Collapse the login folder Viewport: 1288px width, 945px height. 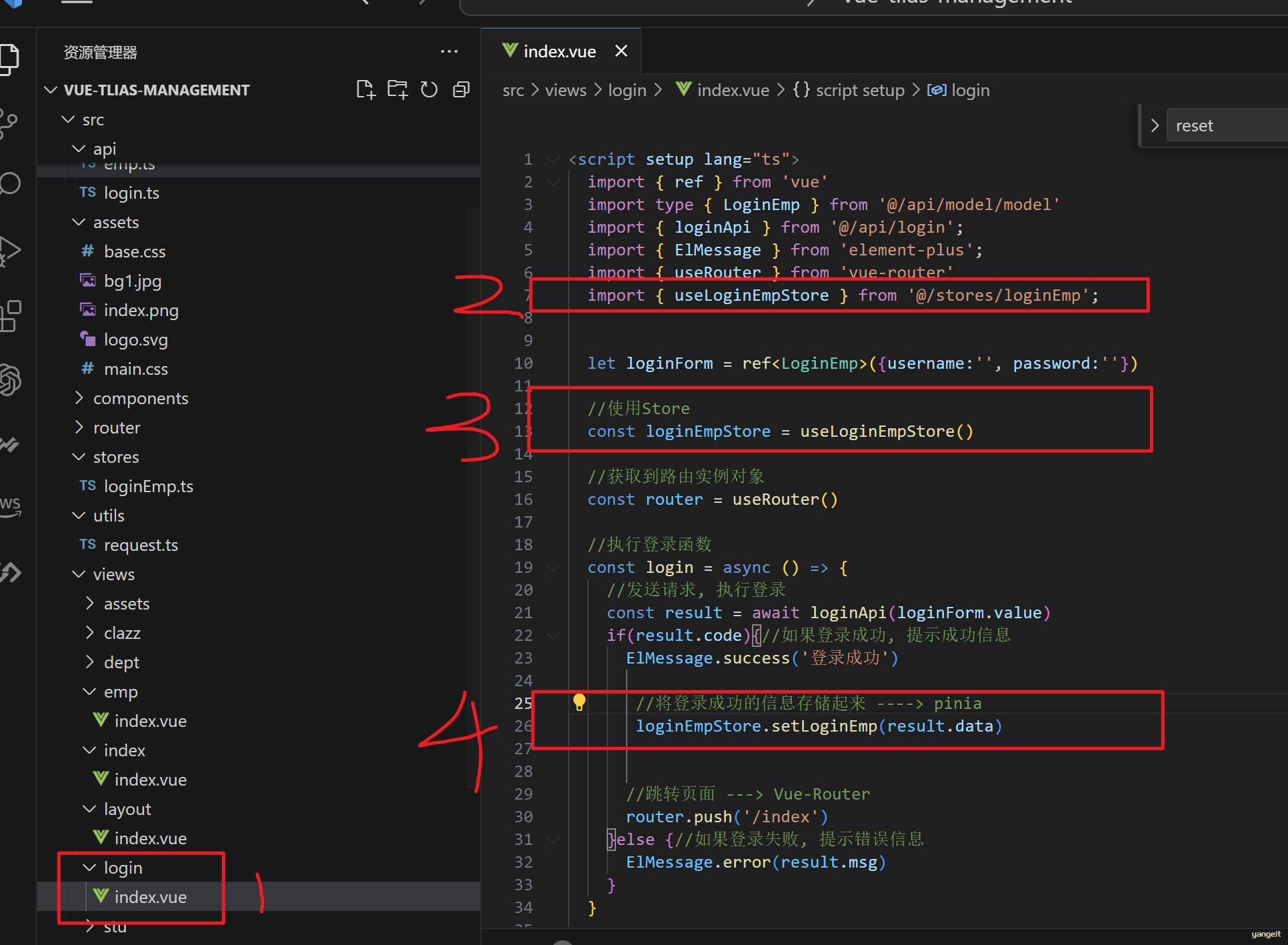click(x=89, y=867)
